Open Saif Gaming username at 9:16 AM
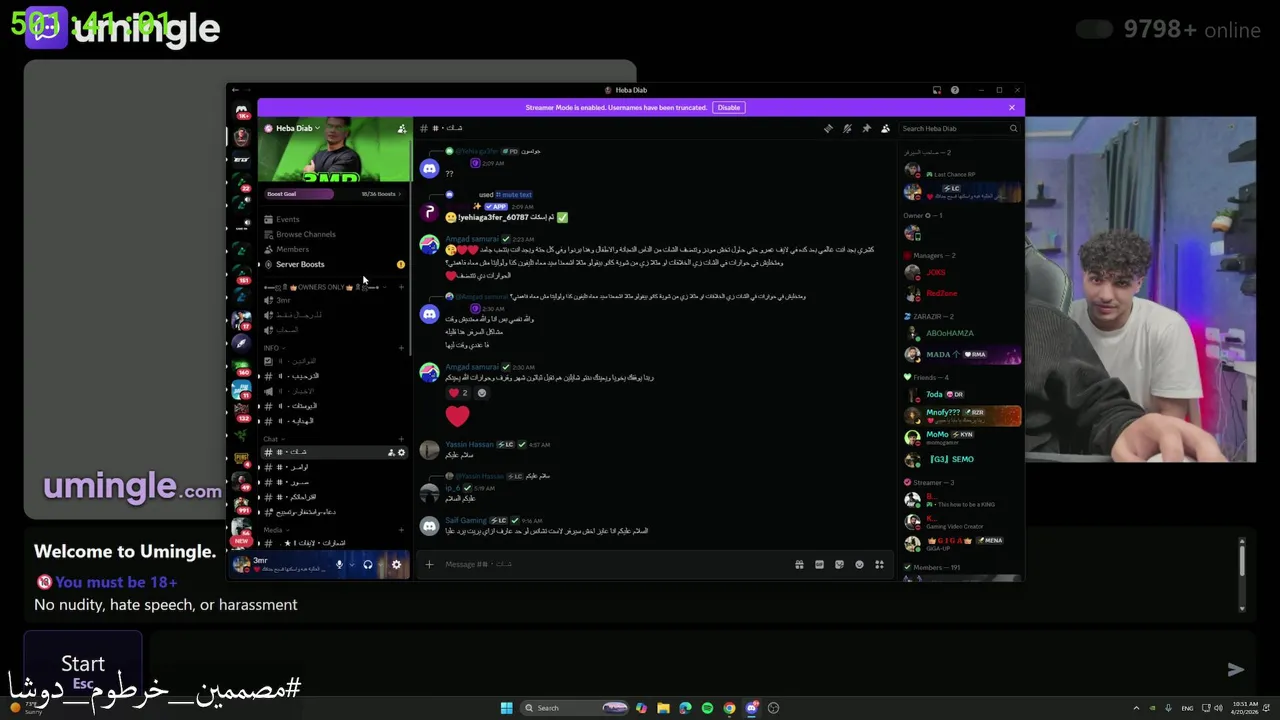1280x720 pixels. click(x=466, y=520)
